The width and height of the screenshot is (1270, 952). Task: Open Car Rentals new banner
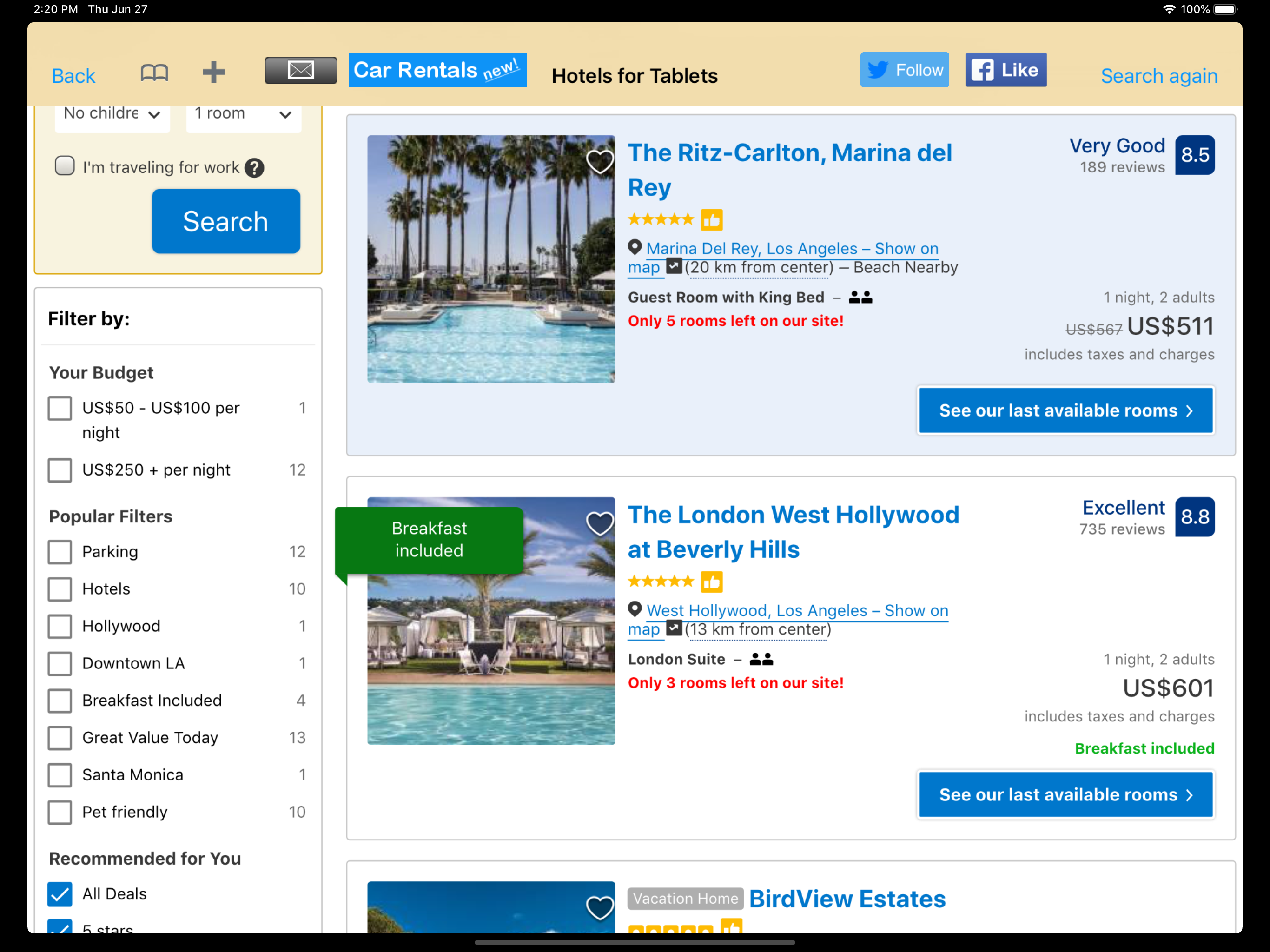[437, 70]
